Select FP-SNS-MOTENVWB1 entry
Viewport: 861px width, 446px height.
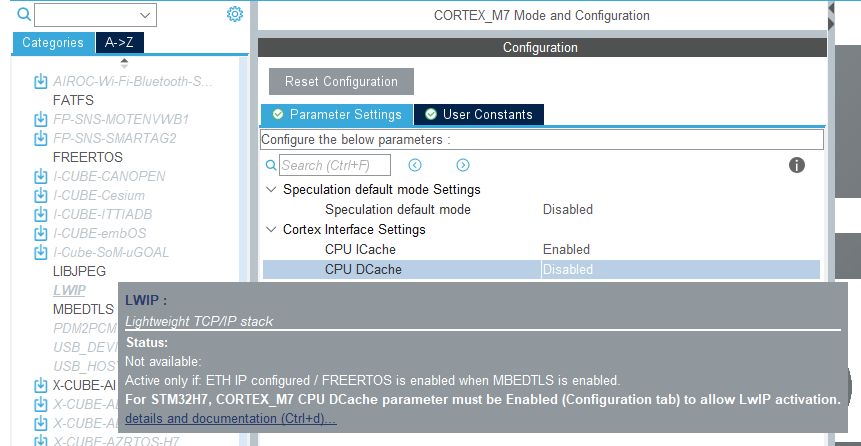[121, 119]
